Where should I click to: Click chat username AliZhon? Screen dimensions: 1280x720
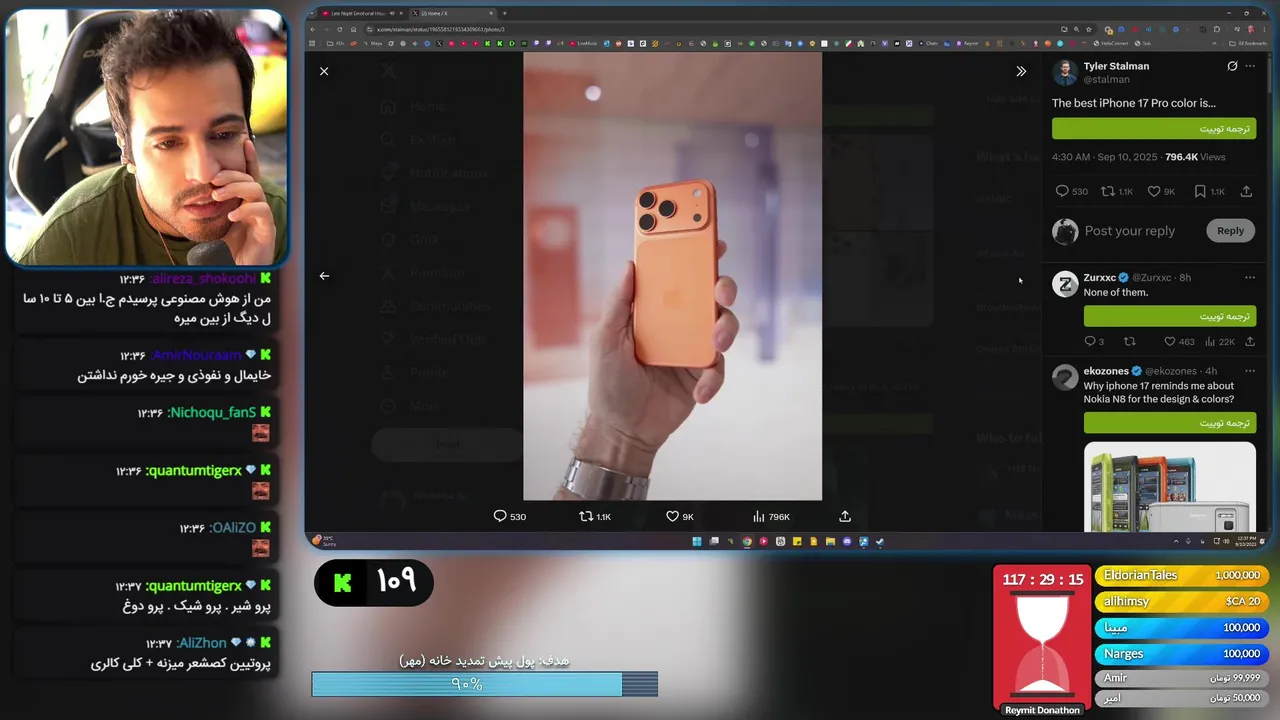click(x=202, y=643)
